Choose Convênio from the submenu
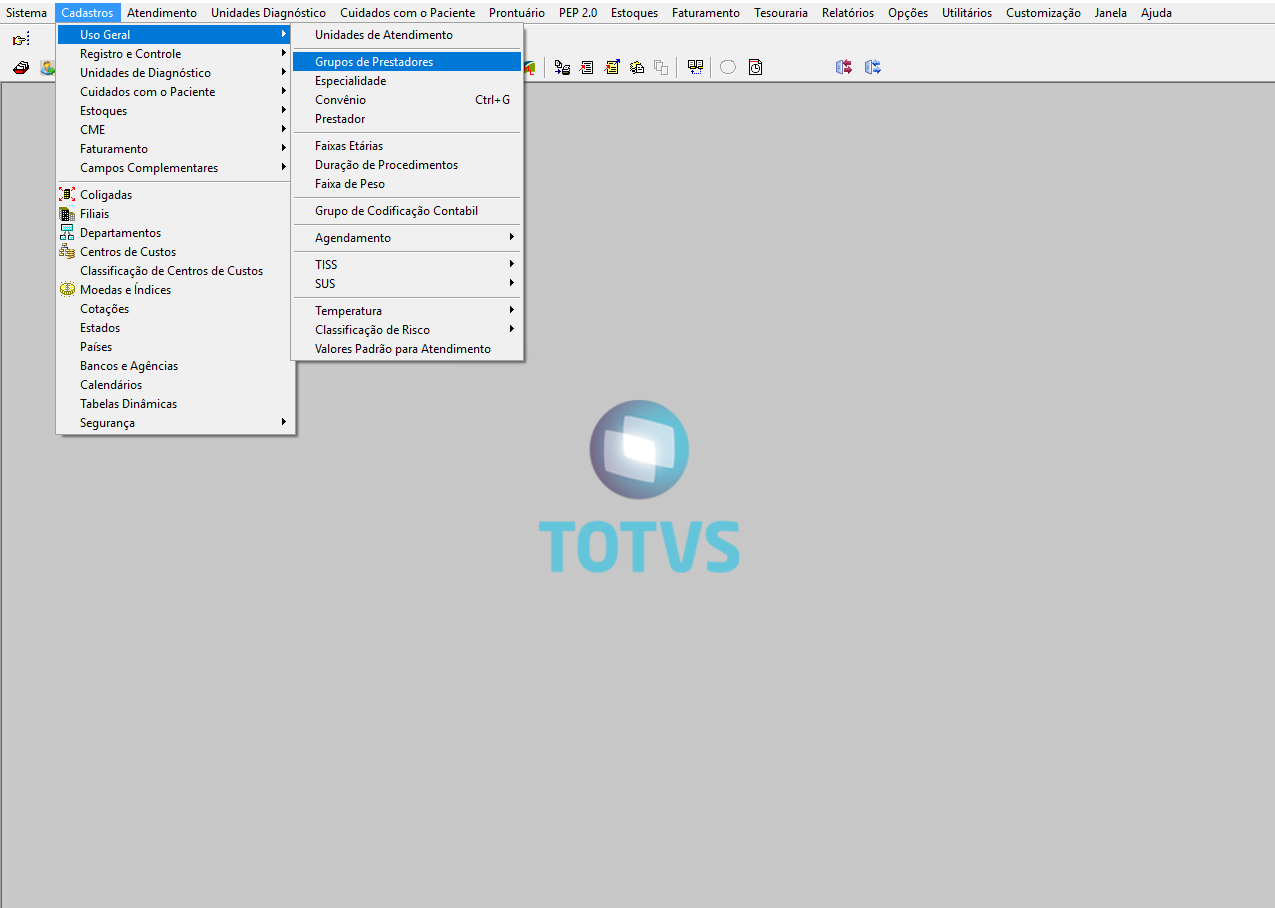Viewport: 1275px width, 908px height. [407, 100]
